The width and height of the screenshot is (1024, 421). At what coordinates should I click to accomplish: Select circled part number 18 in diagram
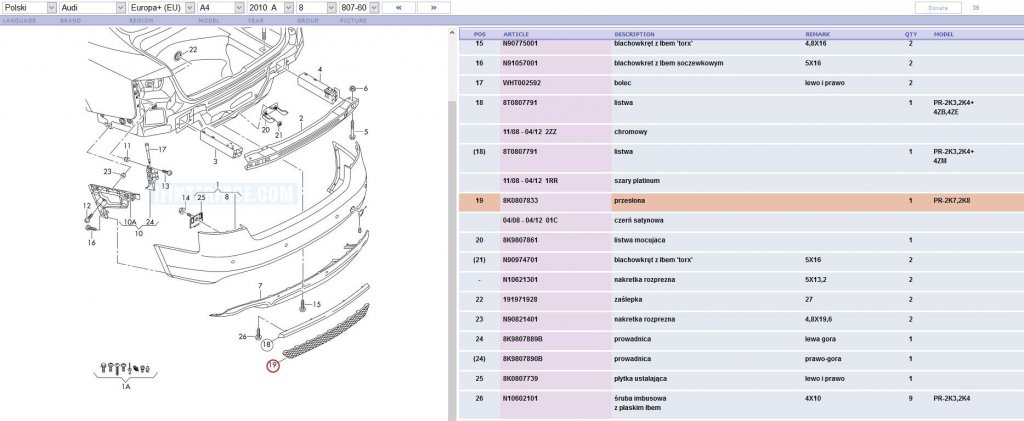point(266,344)
